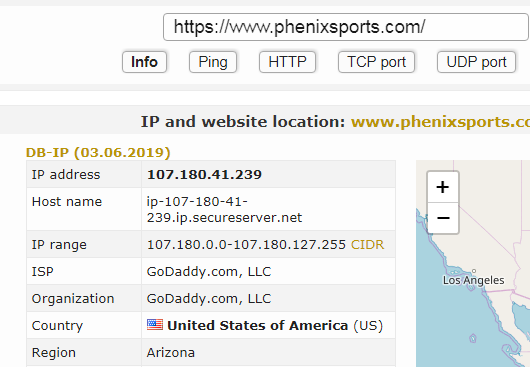The width and height of the screenshot is (530, 367).
Task: Choose the TCP port check
Action: (376, 62)
